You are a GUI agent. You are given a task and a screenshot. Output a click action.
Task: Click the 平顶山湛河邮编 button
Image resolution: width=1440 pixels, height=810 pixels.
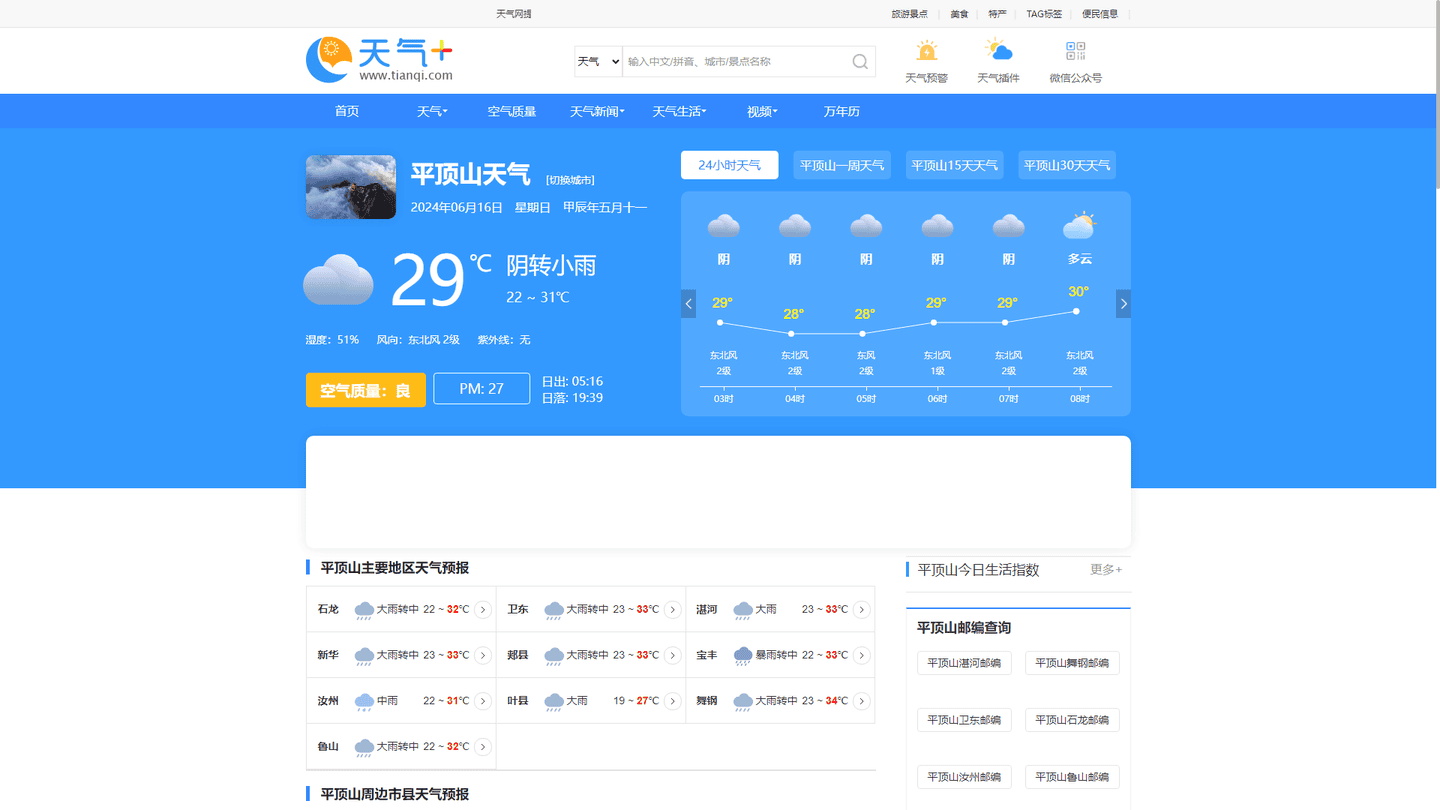(964, 663)
